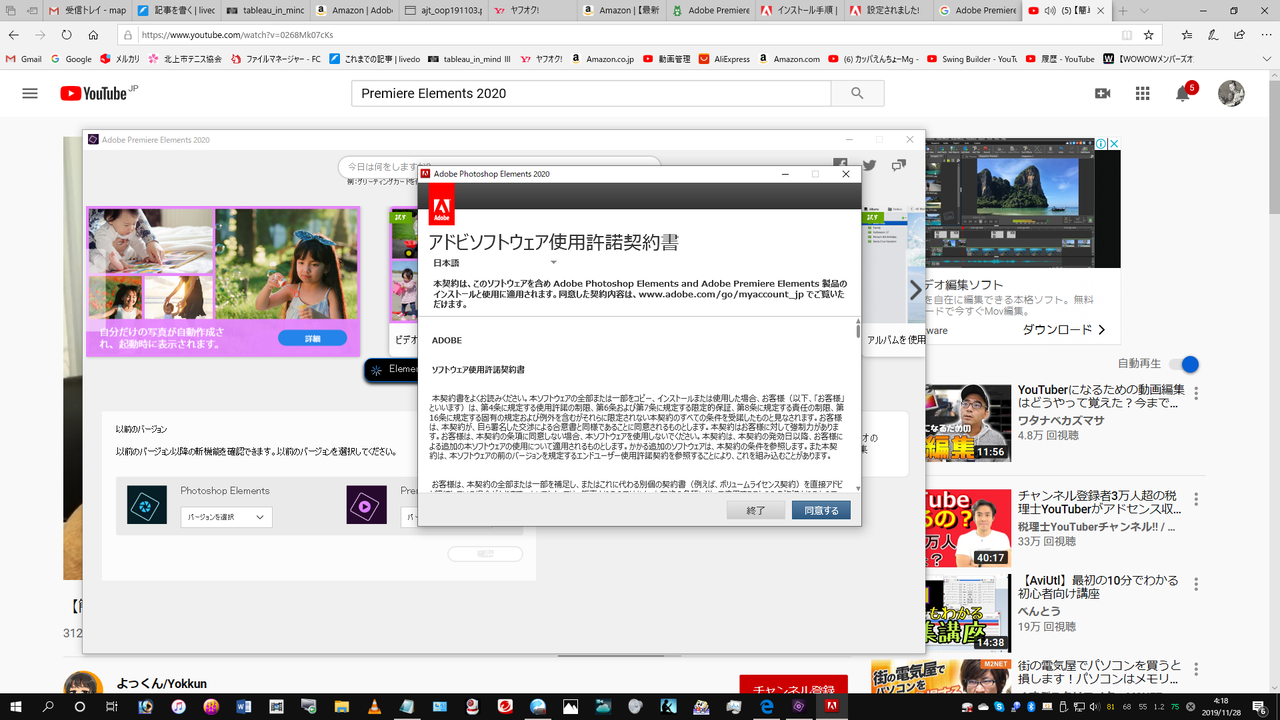Screen dimensions: 1280x720
Task: Open YouTuberになるための動画編集 video thumbnail
Action: [x=968, y=422]
